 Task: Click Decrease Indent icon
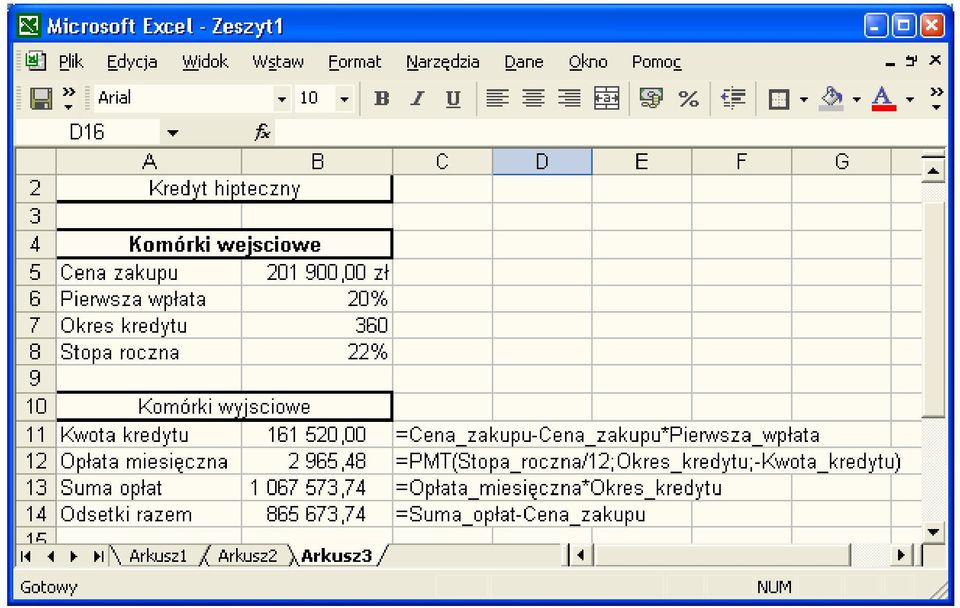[x=733, y=98]
